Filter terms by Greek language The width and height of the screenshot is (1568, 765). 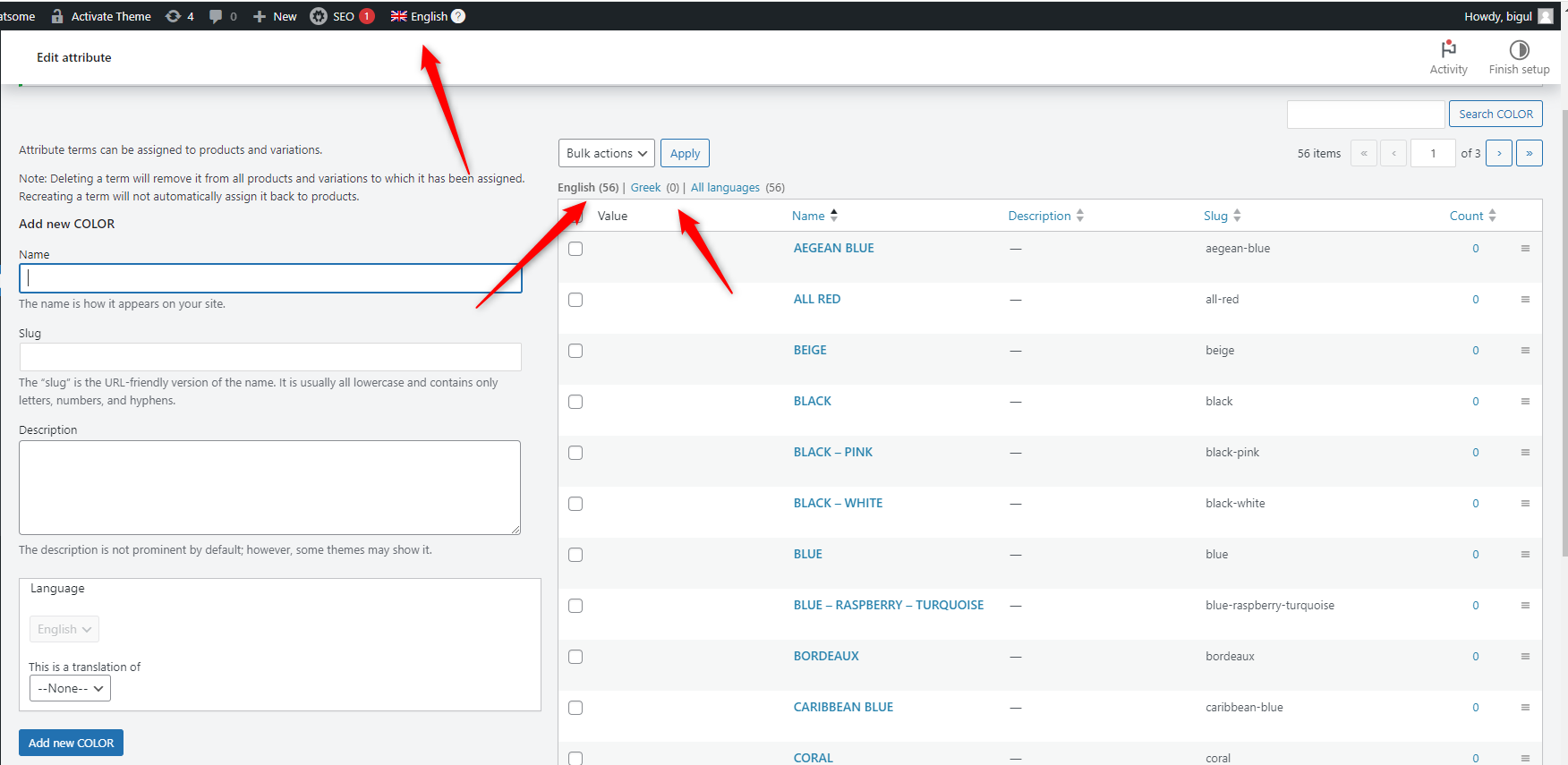645,187
